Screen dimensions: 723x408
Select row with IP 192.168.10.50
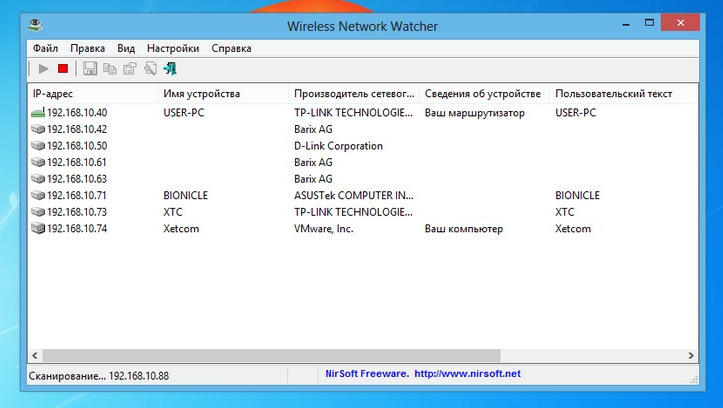pos(362,146)
